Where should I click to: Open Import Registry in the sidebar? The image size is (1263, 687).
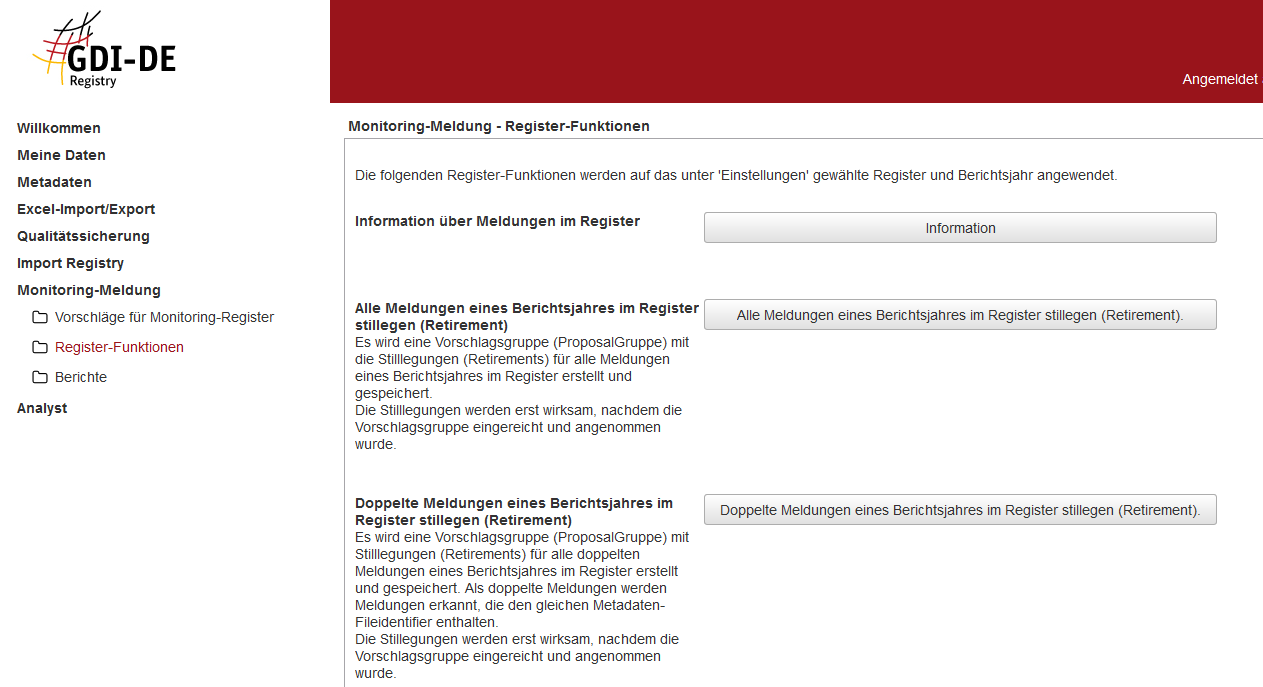click(x=70, y=263)
